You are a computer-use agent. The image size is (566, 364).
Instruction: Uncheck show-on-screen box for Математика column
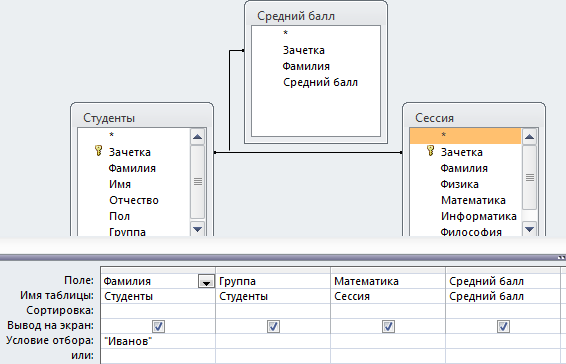[x=388, y=326]
